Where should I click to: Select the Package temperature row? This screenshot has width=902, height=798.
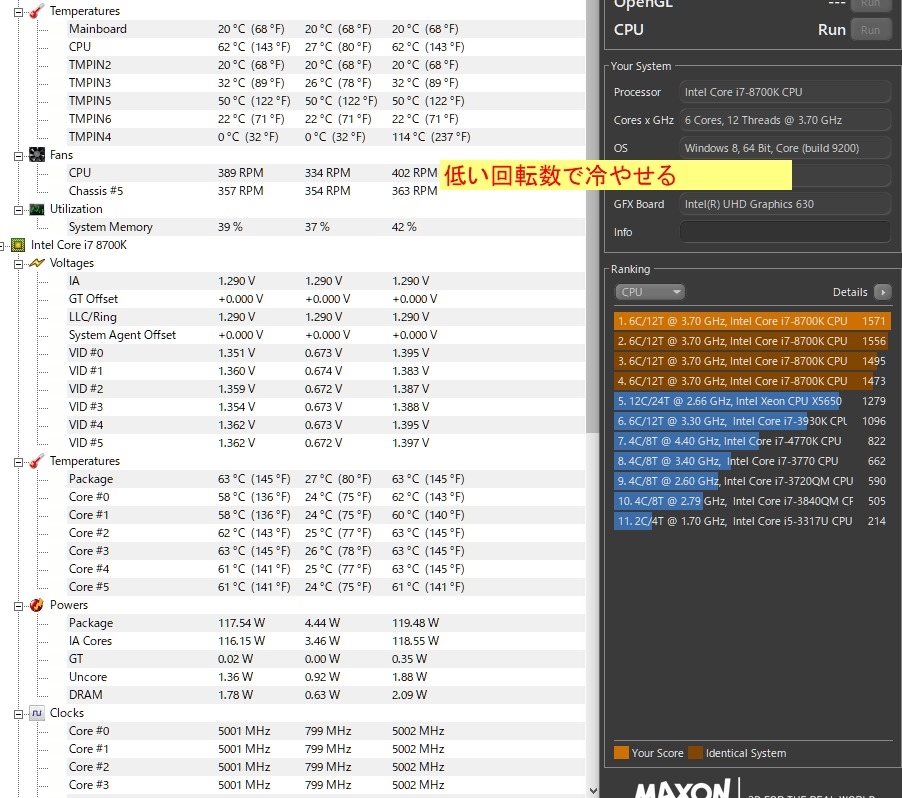pyautogui.click(x=326, y=479)
